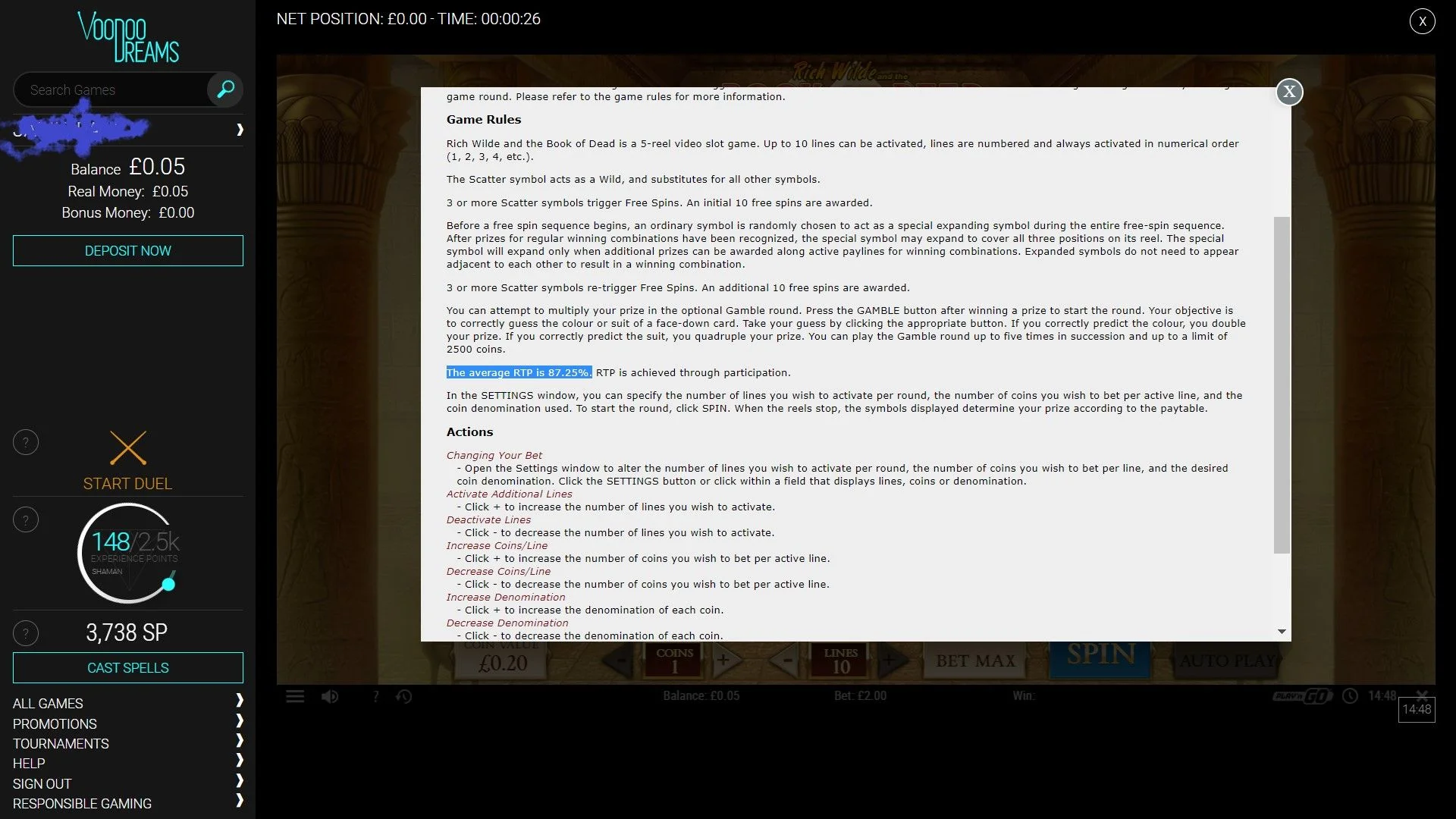Open the ALL GAMES menu

(48, 704)
